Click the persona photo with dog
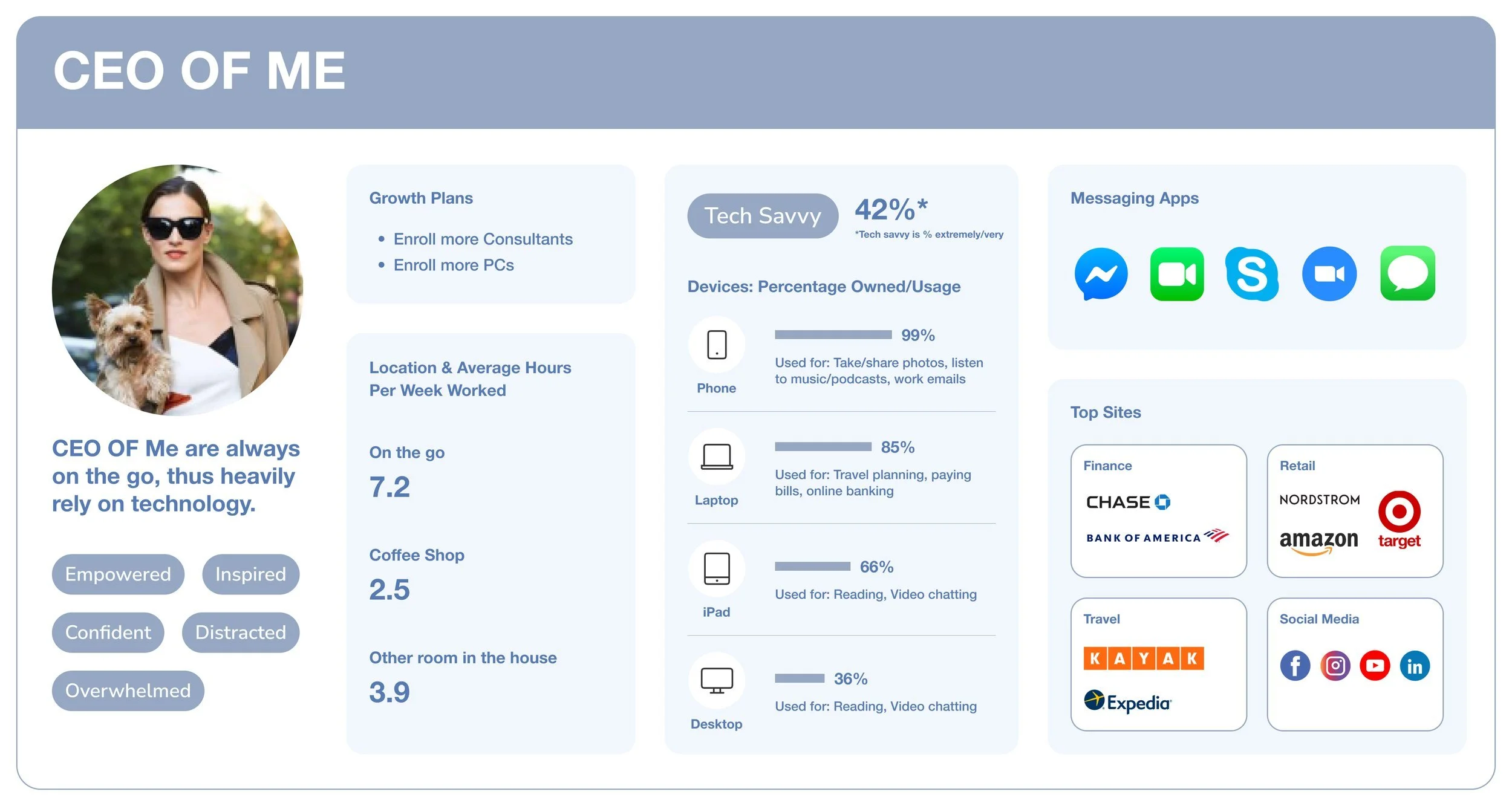 click(177, 290)
